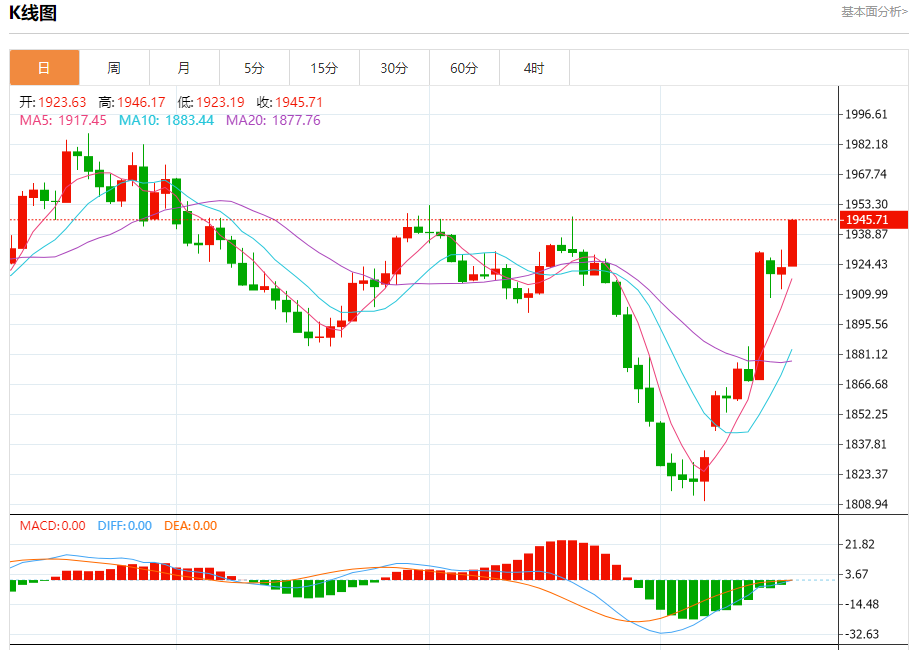Click the 1881.12 price axis label

tap(867, 354)
